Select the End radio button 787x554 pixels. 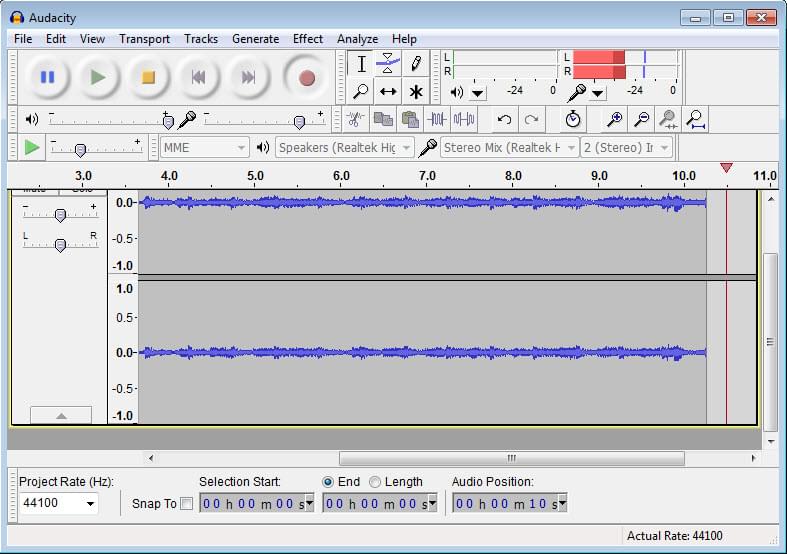click(328, 482)
